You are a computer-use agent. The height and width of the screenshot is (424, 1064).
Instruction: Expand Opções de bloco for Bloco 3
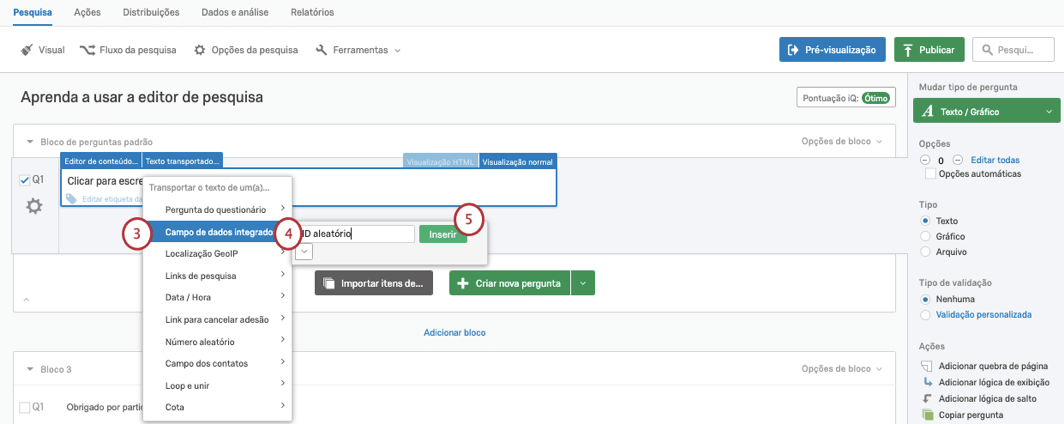842,369
